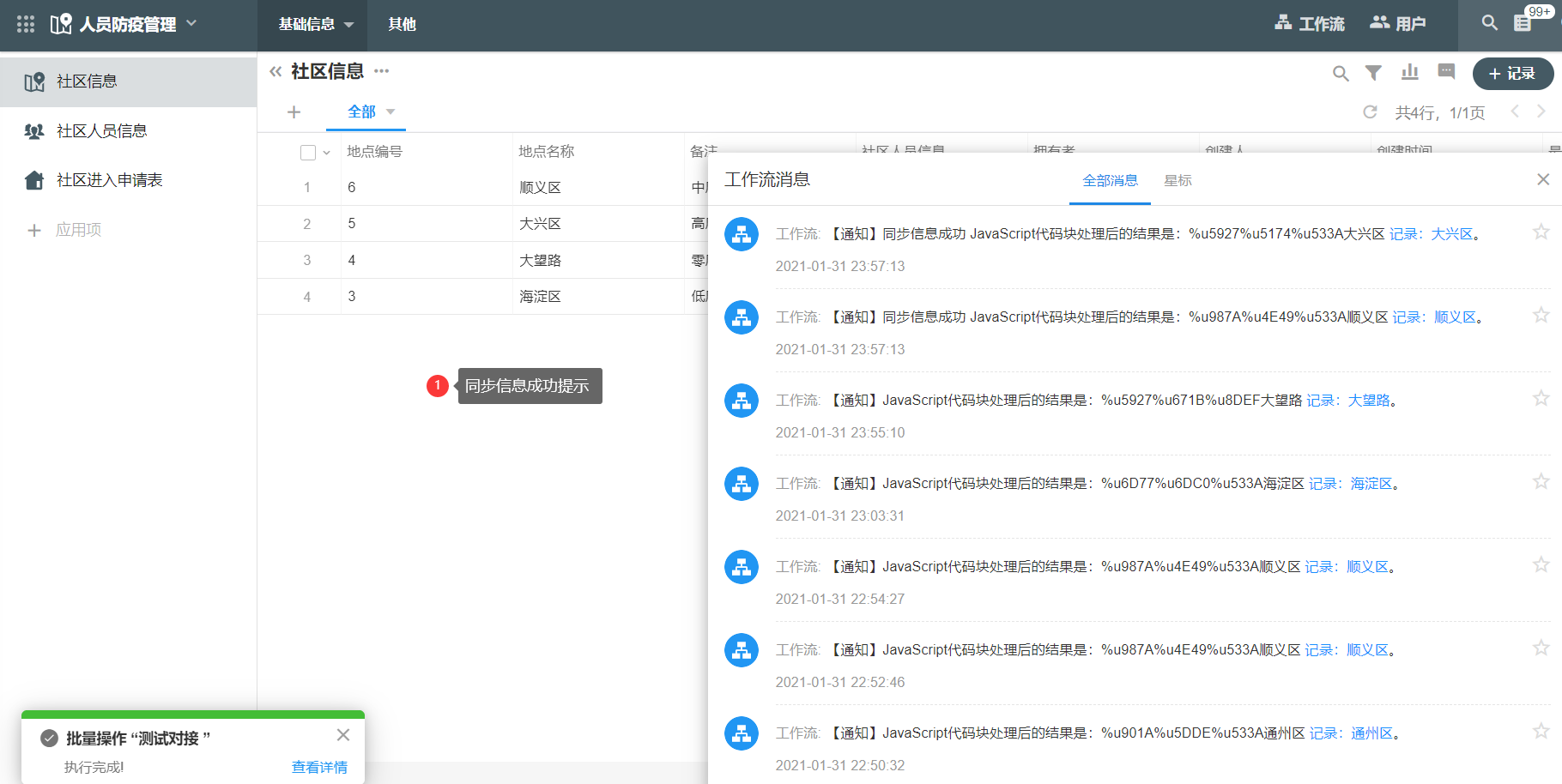The width and height of the screenshot is (1562, 784).
Task: Open the global search magnifier in header
Action: click(1489, 23)
